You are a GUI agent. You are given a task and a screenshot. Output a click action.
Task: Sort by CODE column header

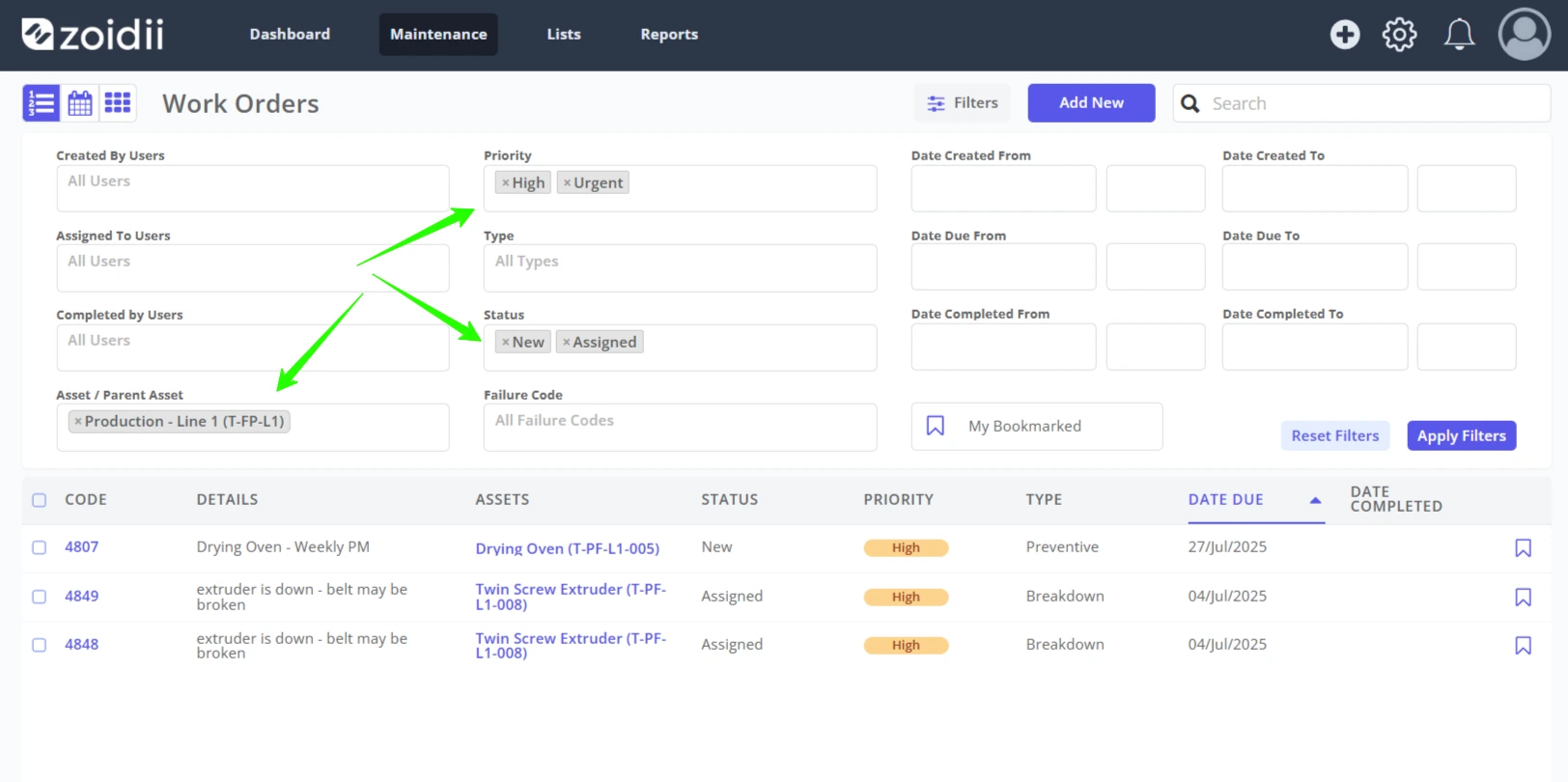pos(86,500)
